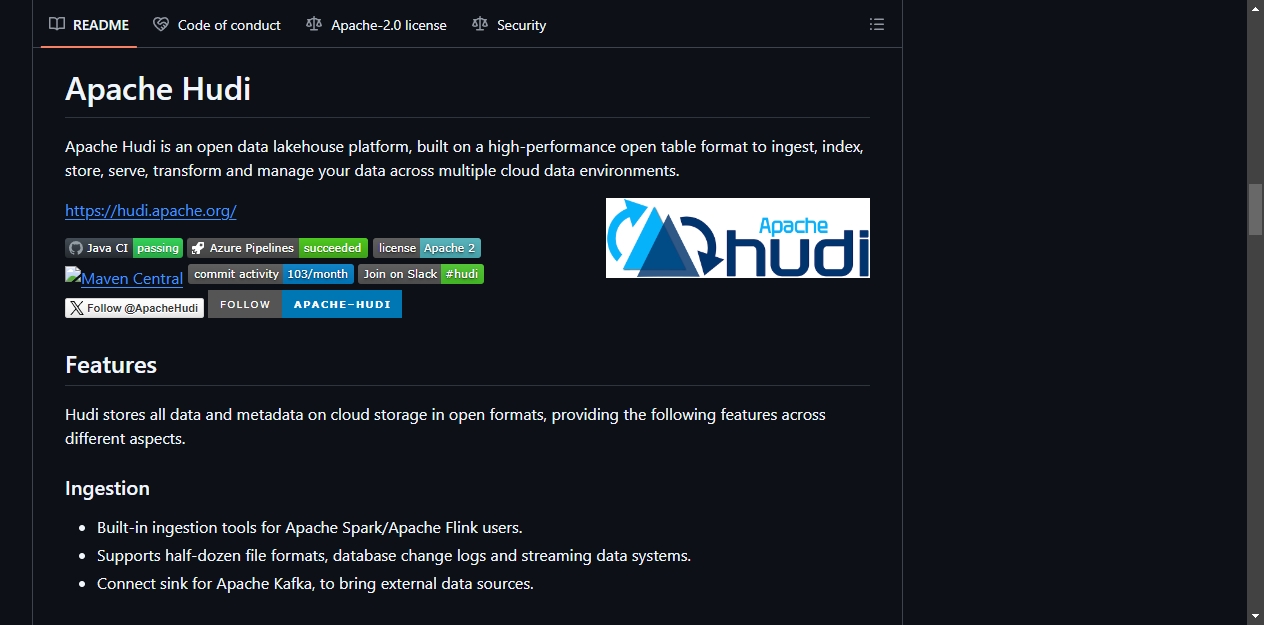Click the license Apache 2 badge
This screenshot has width=1264, height=625.
coord(427,248)
